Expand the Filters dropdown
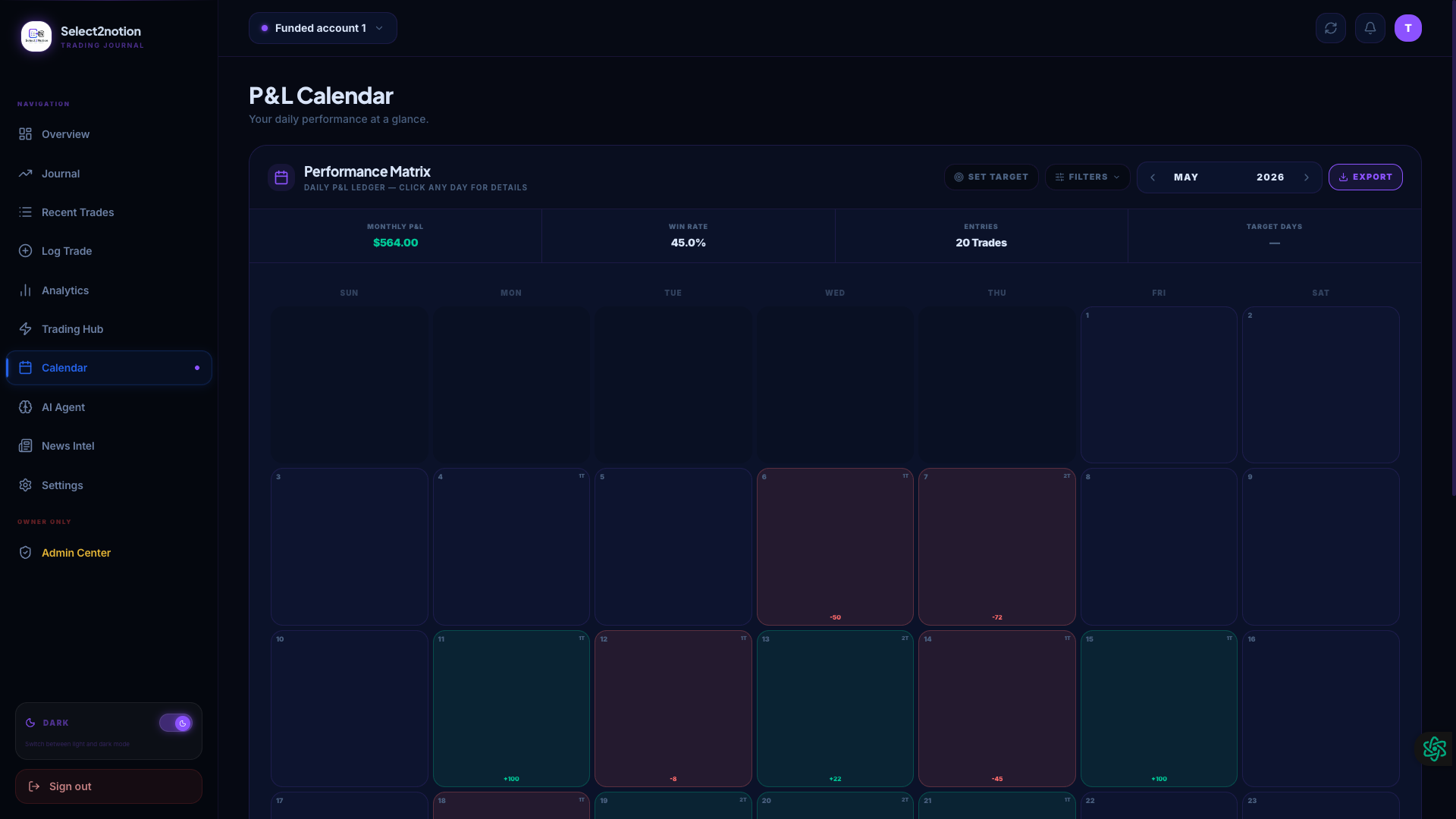 click(x=1087, y=177)
